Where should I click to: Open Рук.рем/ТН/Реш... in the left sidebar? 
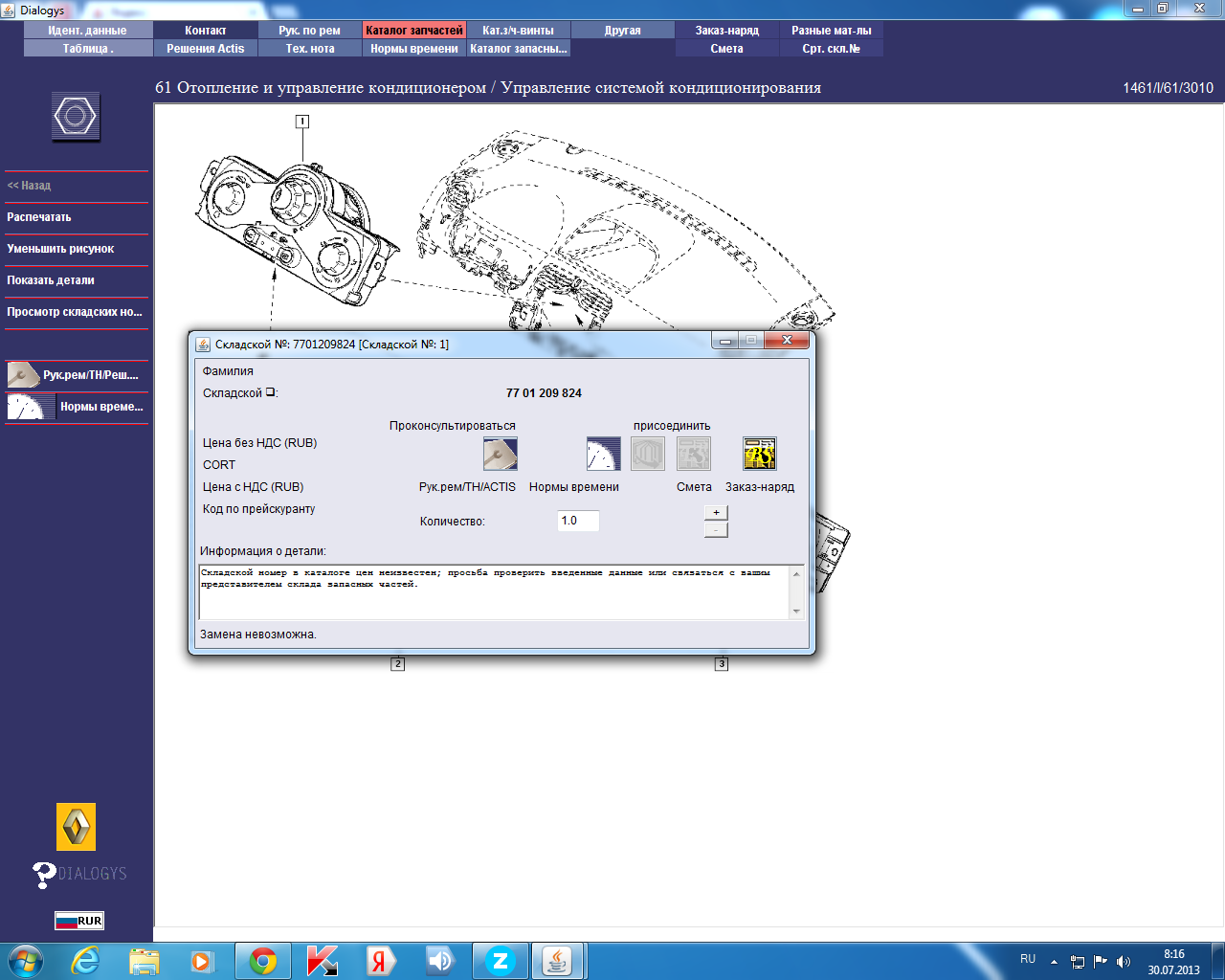tap(77, 375)
